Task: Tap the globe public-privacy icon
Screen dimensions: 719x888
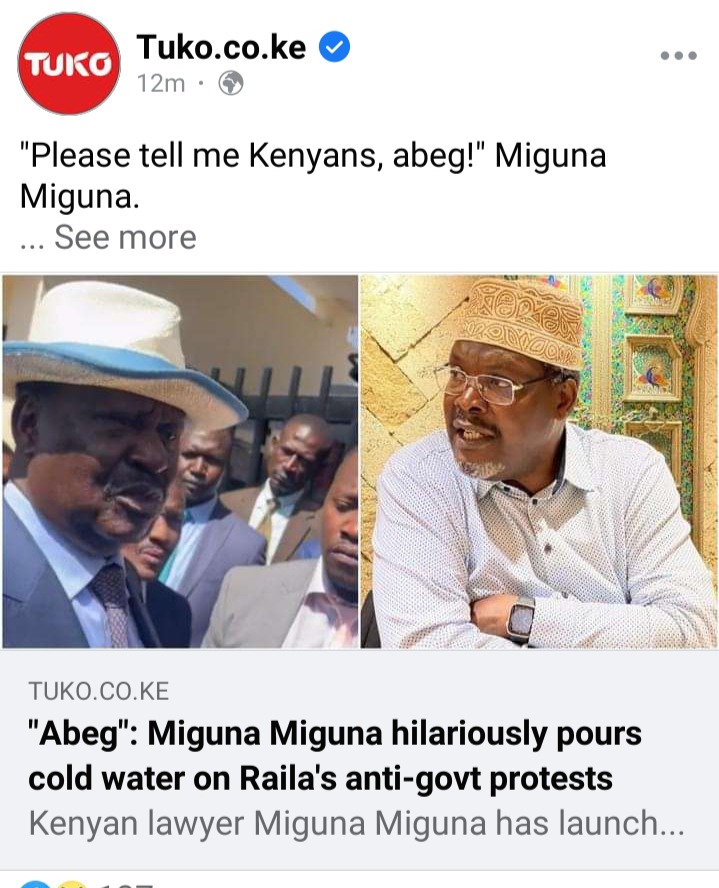Action: point(231,83)
